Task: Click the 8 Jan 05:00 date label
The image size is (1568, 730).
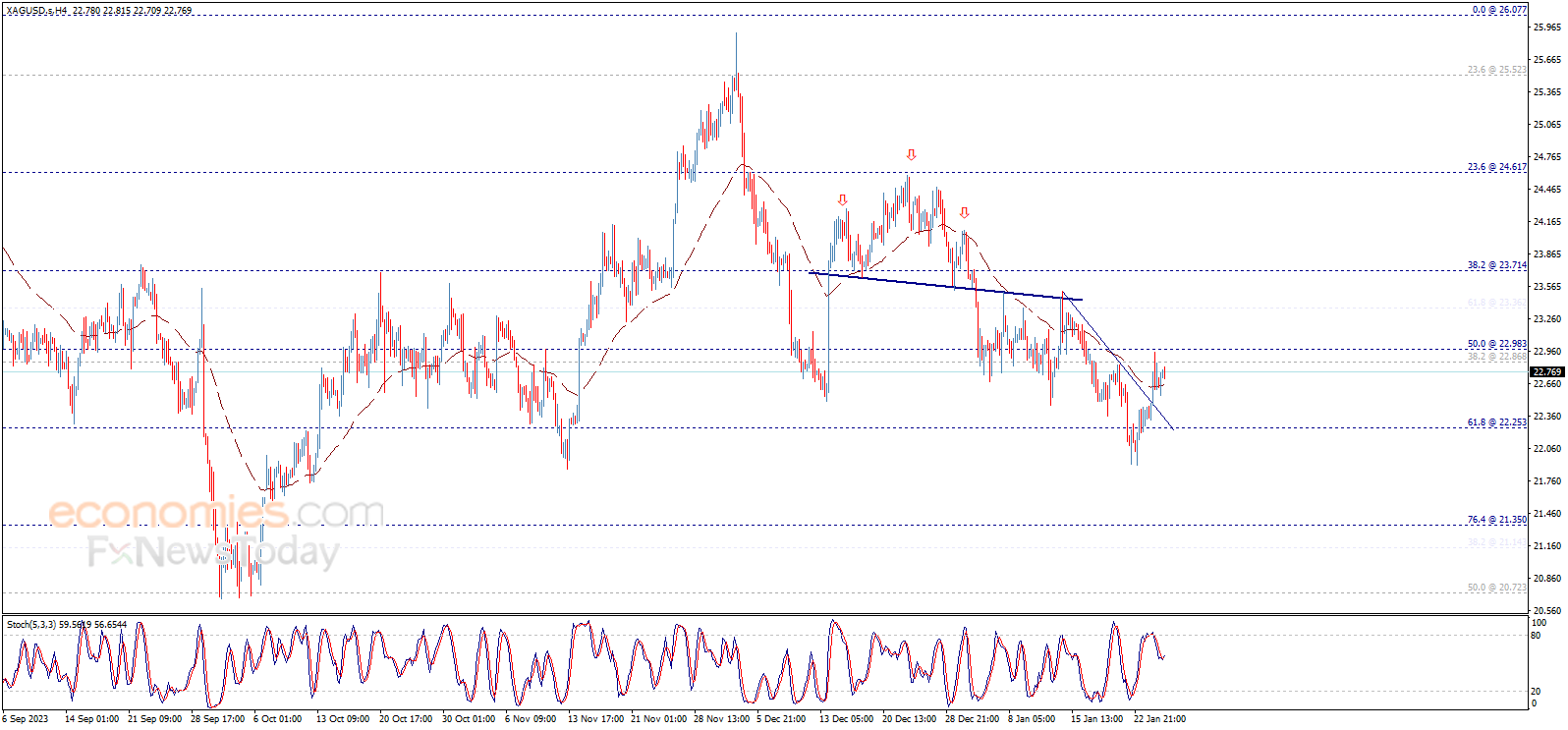Action: click(x=1032, y=719)
